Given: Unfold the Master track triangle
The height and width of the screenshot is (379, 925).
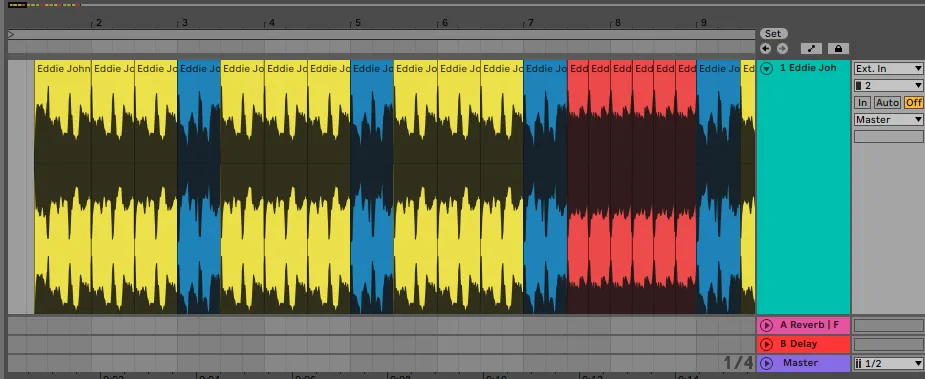Looking at the screenshot, I should point(766,363).
